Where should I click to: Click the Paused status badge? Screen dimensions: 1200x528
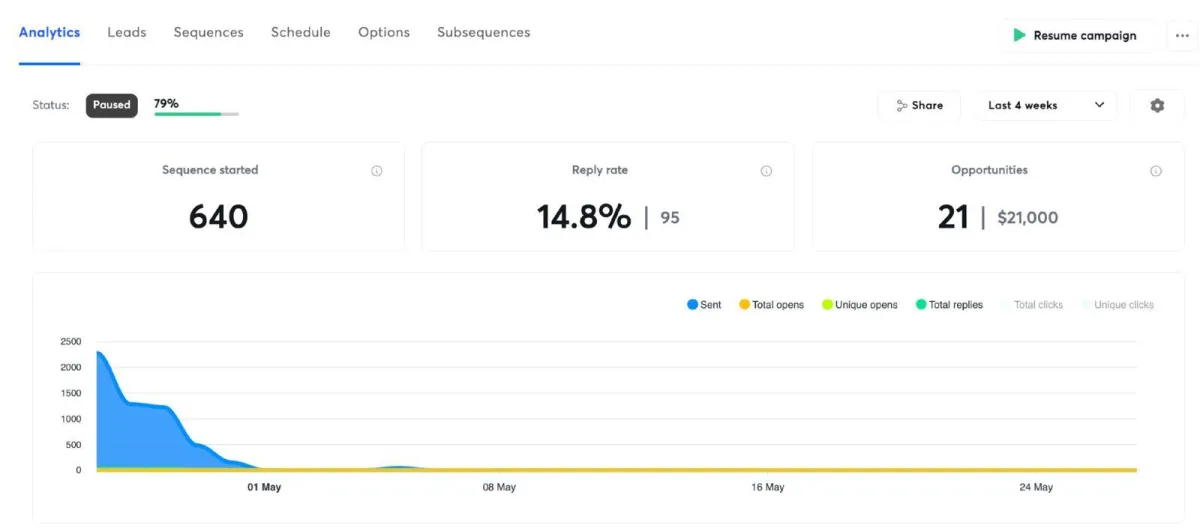click(x=112, y=105)
